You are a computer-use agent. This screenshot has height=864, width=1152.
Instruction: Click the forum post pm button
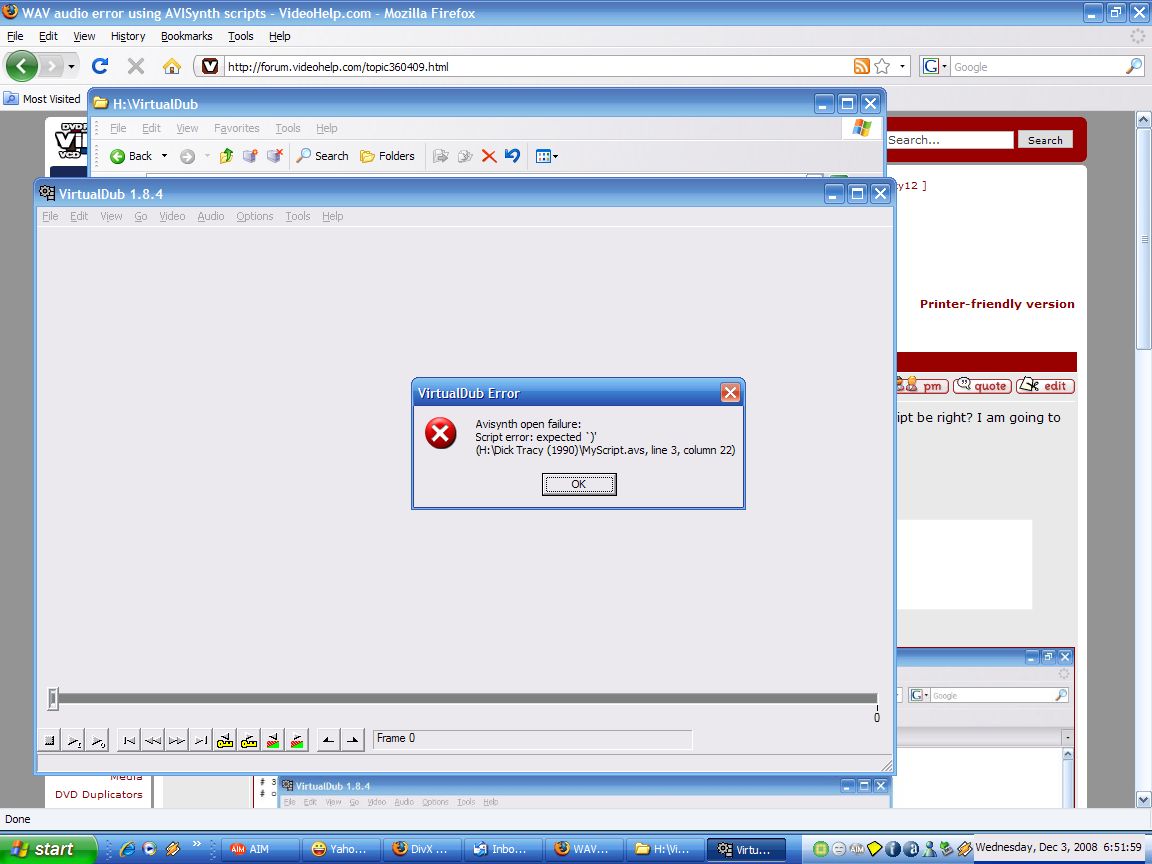click(x=923, y=386)
